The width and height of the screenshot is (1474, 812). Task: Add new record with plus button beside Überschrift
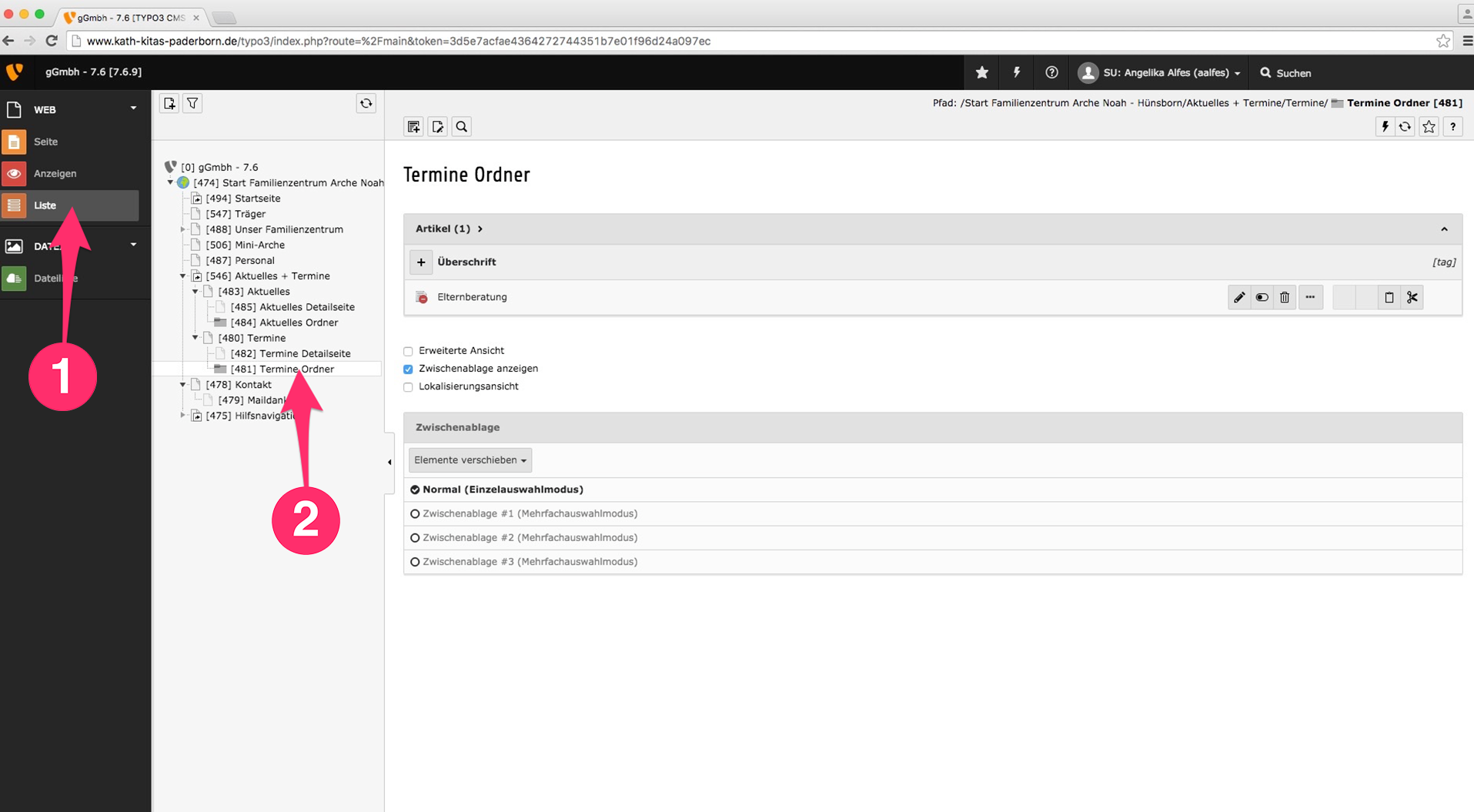point(421,262)
